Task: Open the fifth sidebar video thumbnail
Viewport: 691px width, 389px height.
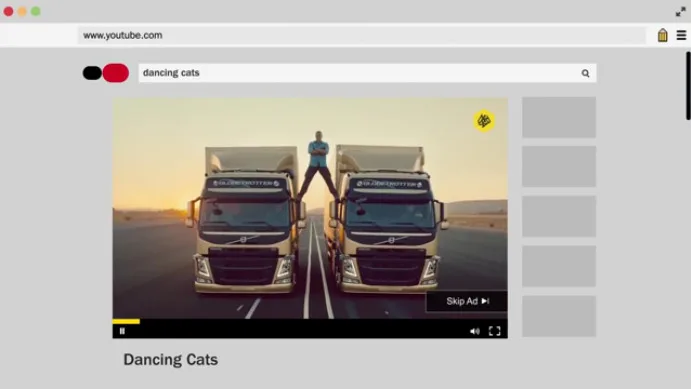Action: pos(559,316)
